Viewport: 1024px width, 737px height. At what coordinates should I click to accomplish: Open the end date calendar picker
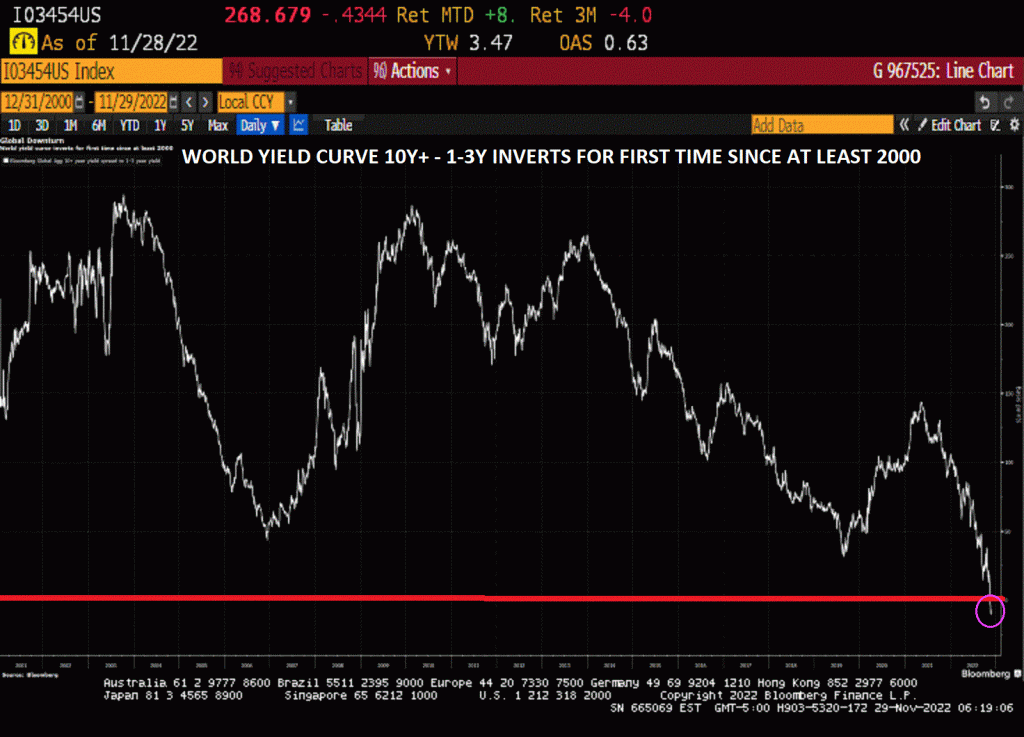click(174, 102)
